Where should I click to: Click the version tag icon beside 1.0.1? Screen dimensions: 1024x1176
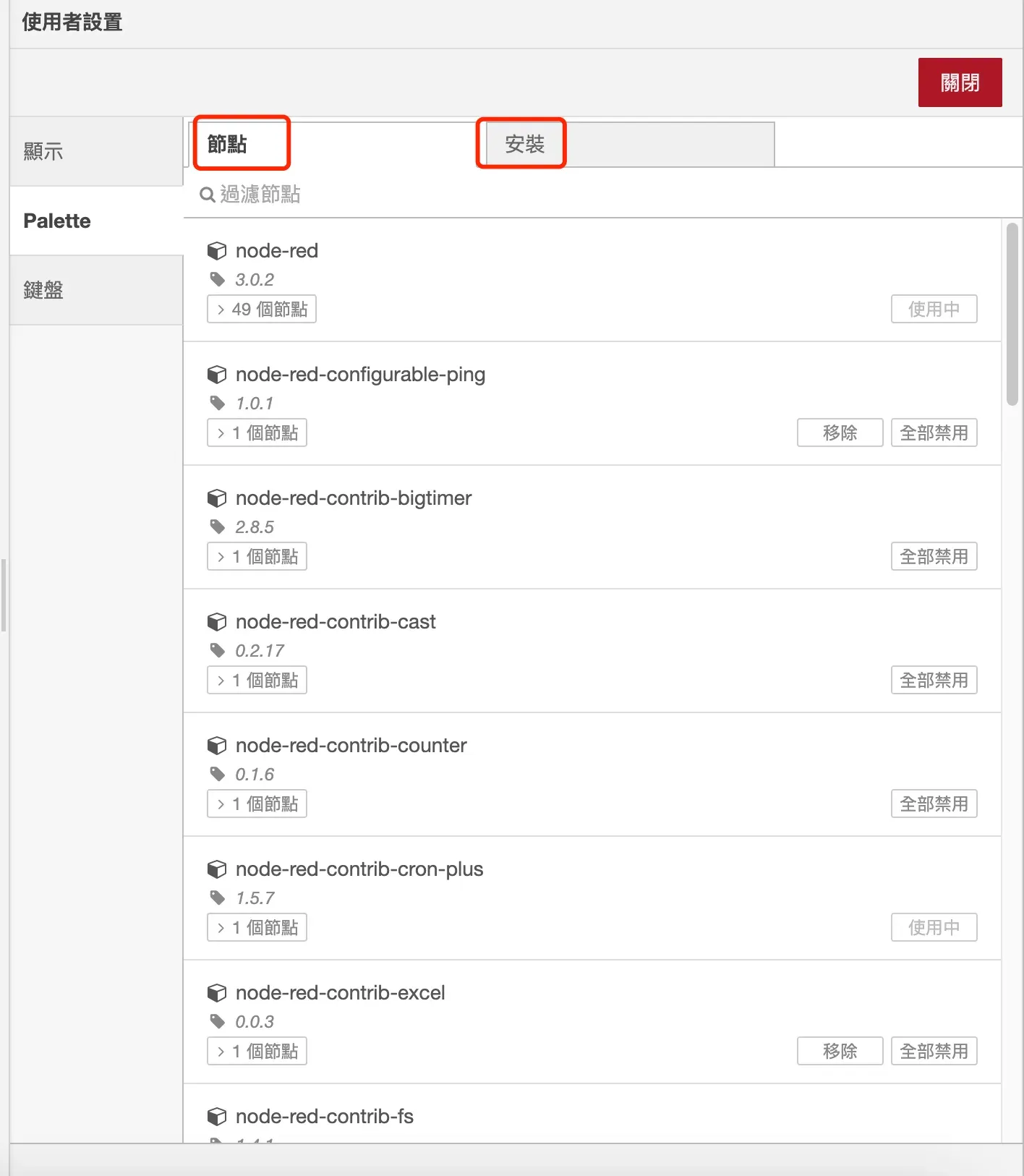point(217,403)
